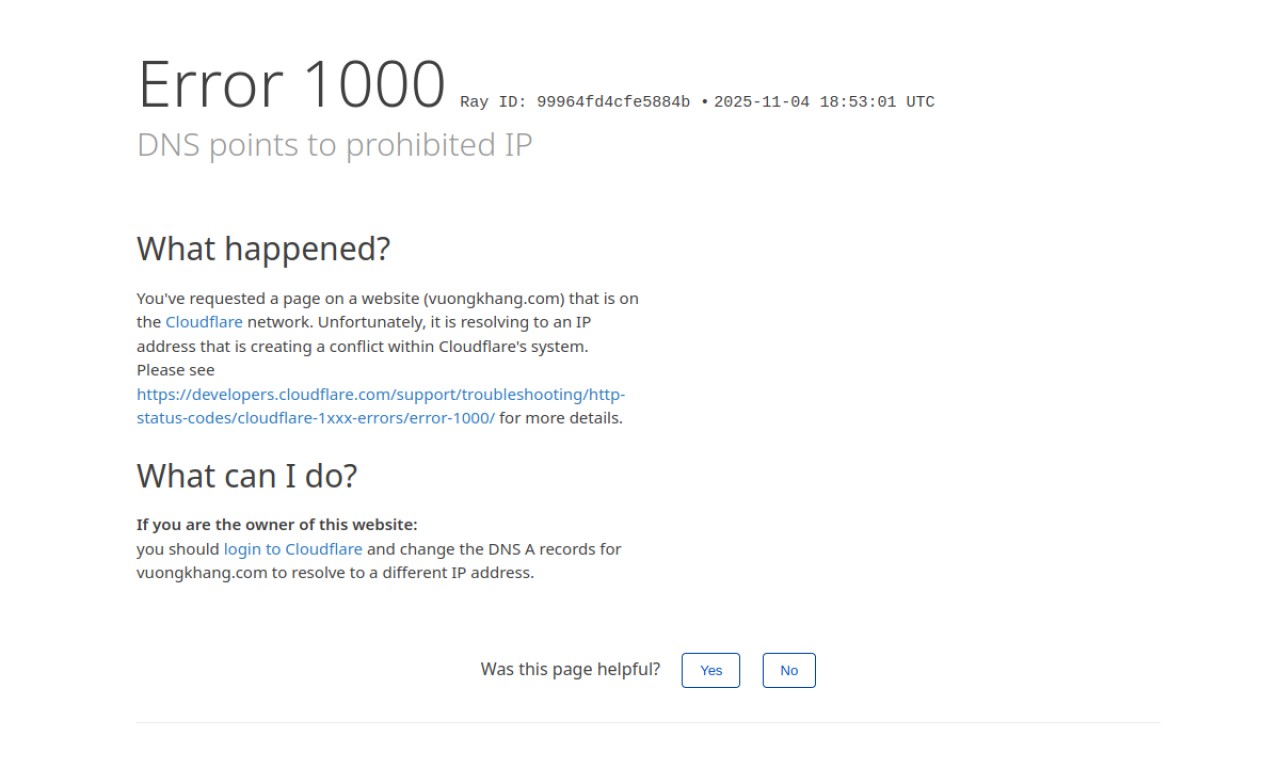This screenshot has width=1280, height=768.
Task: Click the bold 'If you are the owner' line
Action: click(x=277, y=524)
